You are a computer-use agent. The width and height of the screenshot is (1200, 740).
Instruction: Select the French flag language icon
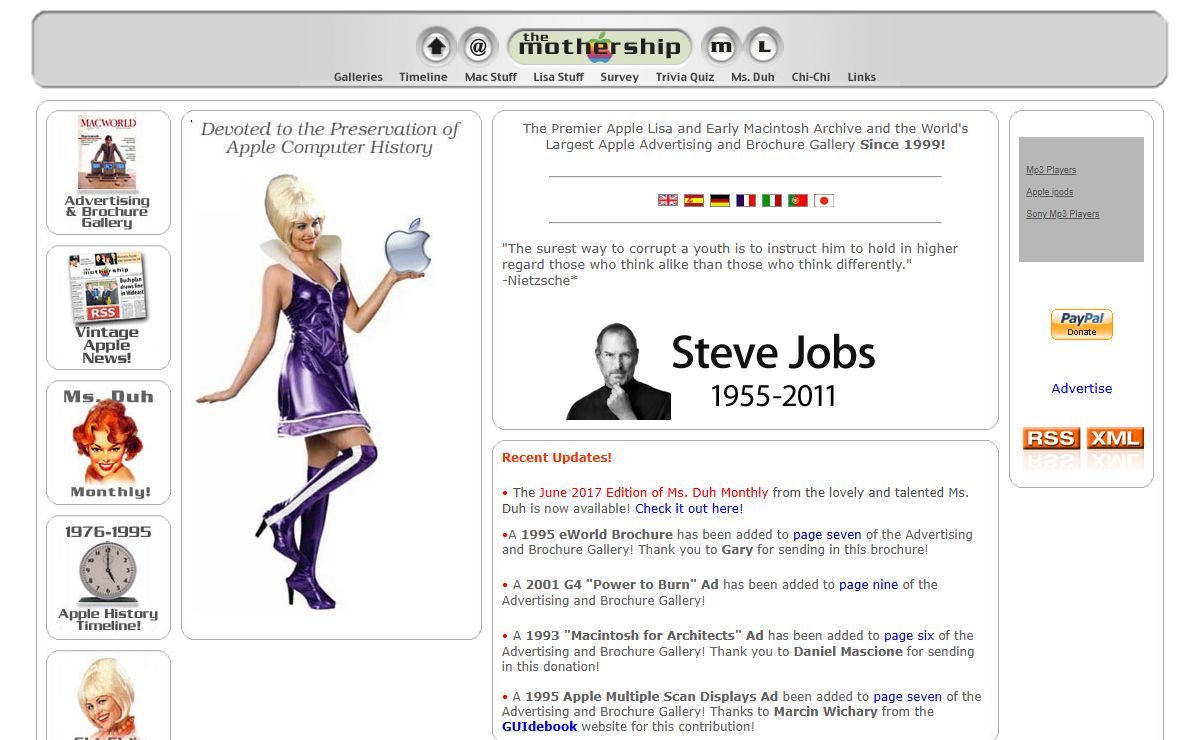746,200
